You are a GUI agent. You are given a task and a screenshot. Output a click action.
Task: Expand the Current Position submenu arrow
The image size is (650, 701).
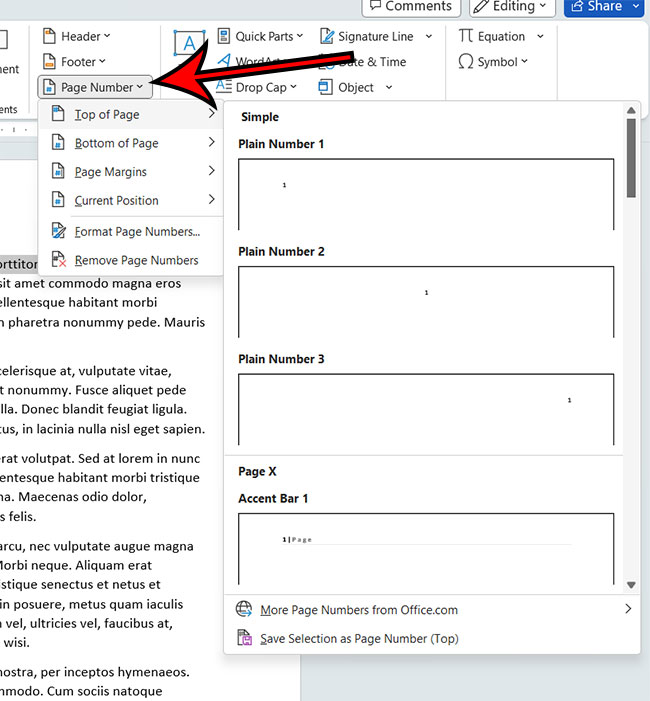(x=211, y=199)
